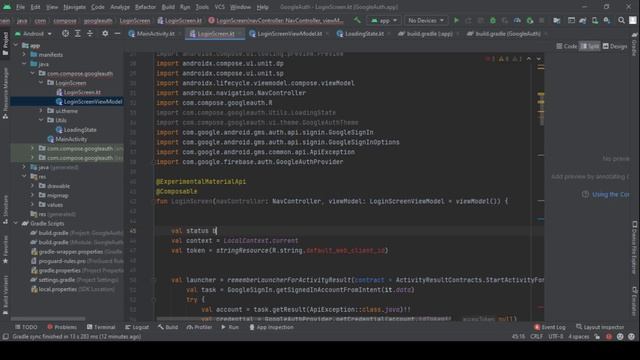Switch editor to Code view
Screen dimensions: 640x360
(567, 46)
